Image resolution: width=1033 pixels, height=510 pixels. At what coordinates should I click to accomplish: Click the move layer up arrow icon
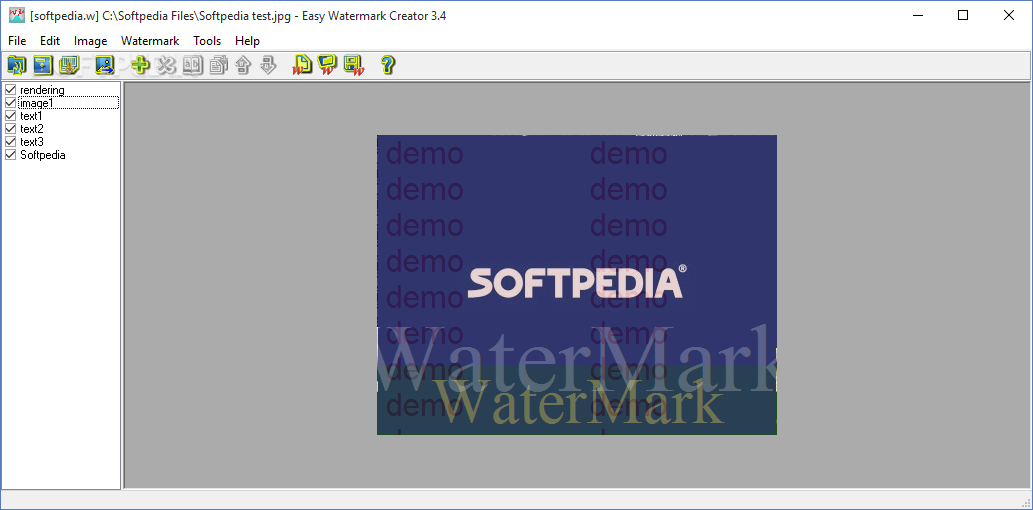pyautogui.click(x=243, y=65)
